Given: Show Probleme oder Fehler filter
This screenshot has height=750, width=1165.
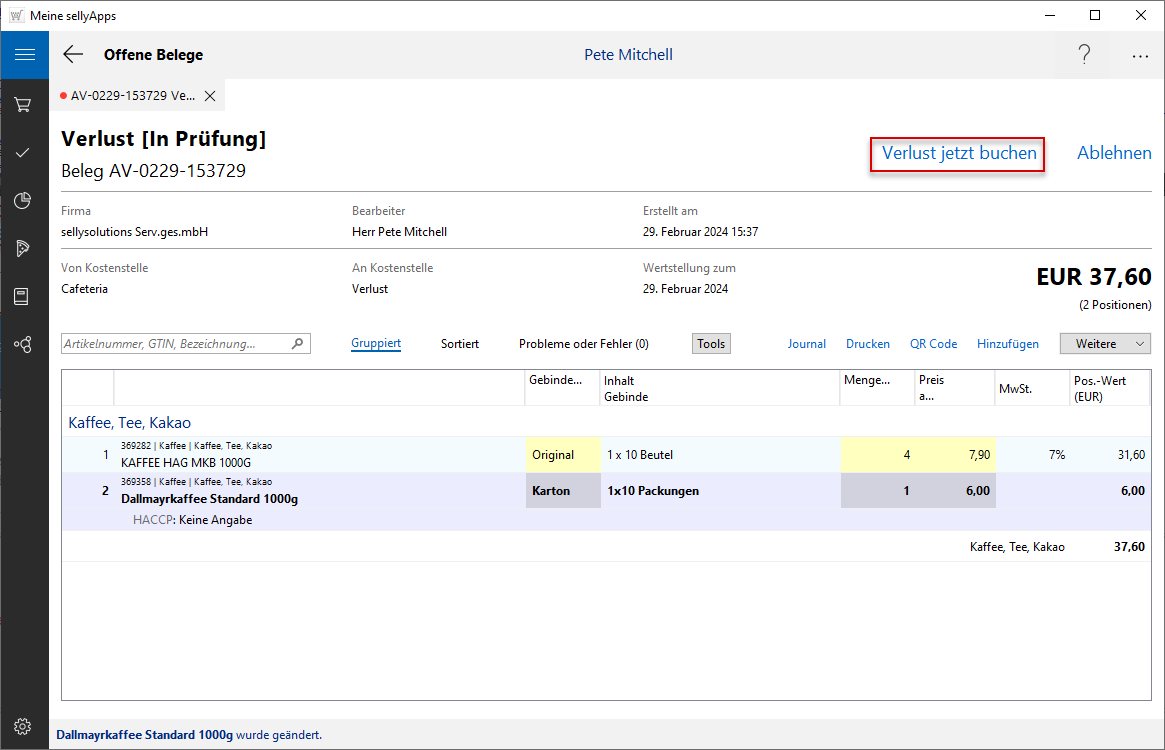Looking at the screenshot, I should [x=583, y=343].
